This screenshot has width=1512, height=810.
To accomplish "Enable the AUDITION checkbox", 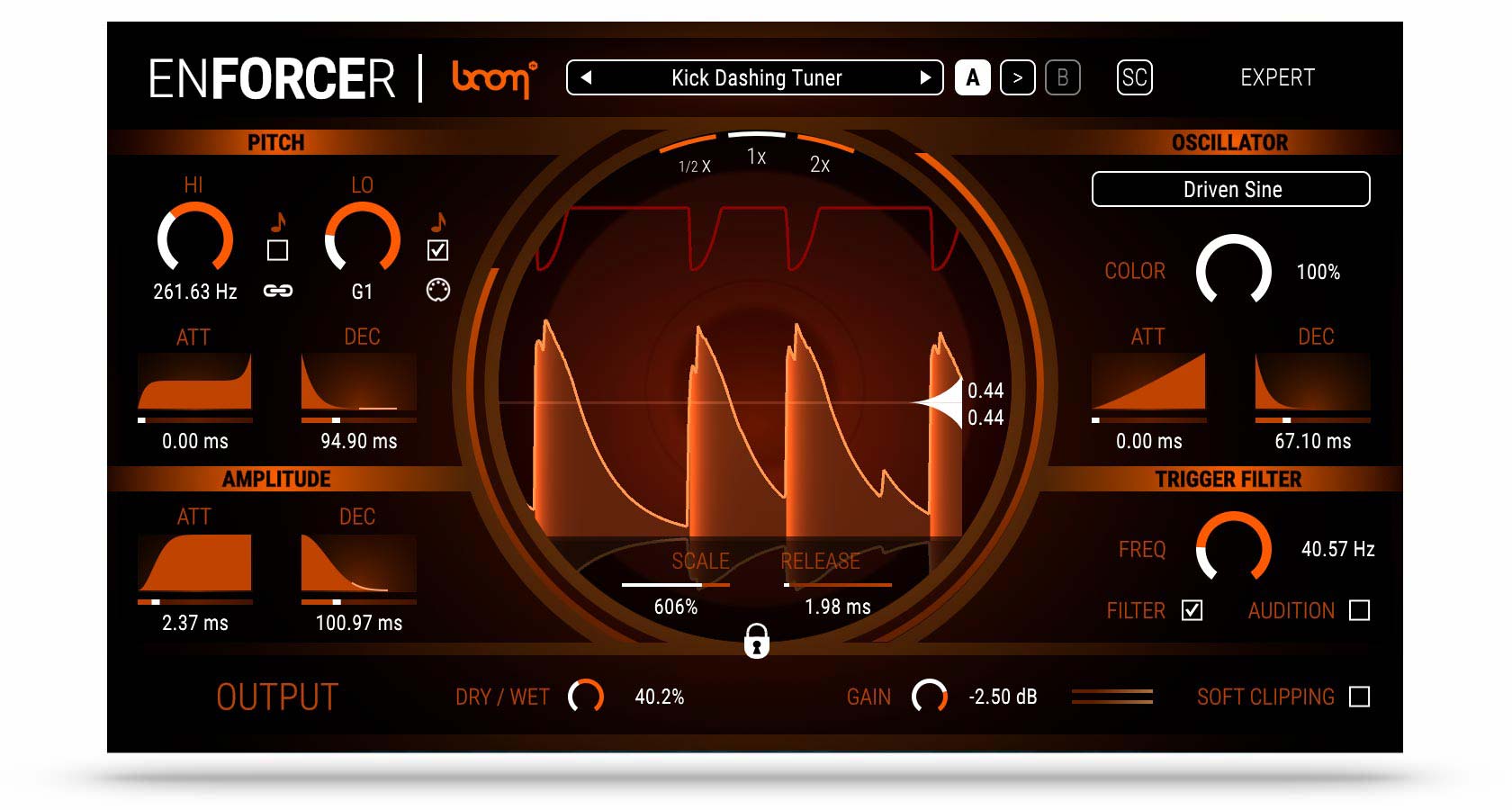I will coord(1359,611).
